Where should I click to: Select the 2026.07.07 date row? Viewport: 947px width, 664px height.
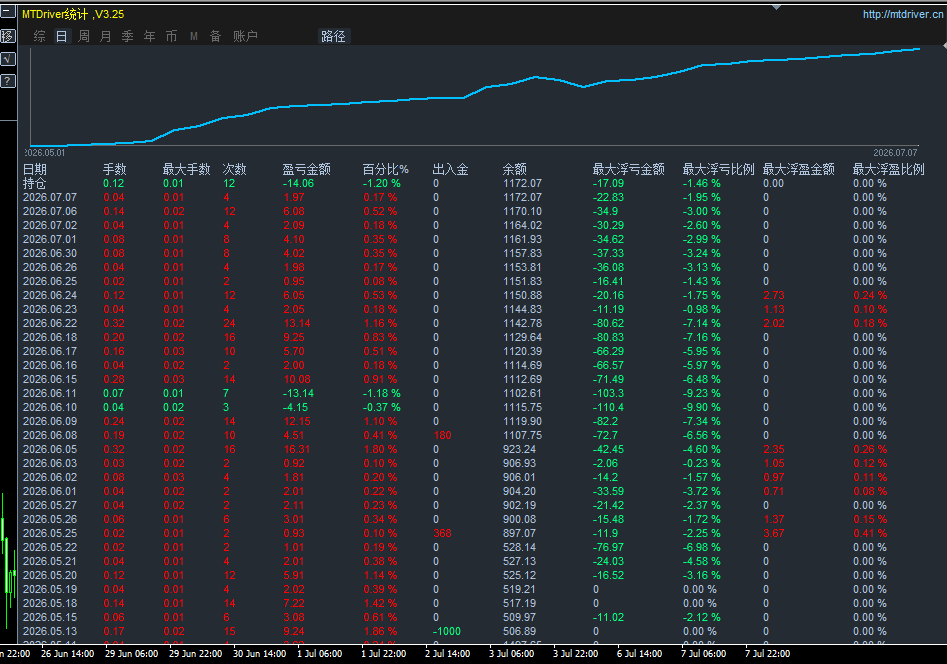click(x=50, y=198)
